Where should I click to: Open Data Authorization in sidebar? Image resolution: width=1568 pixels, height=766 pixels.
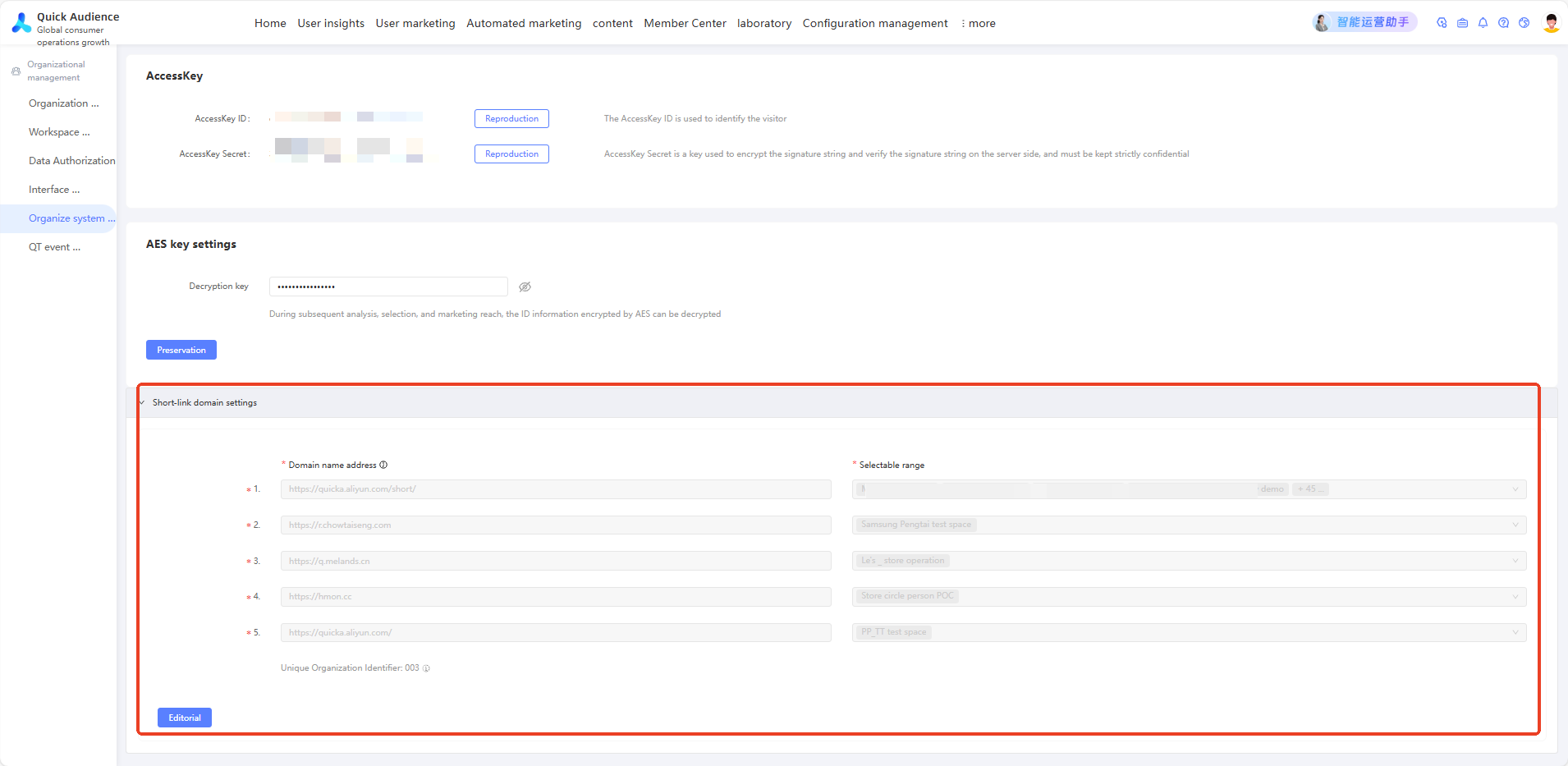click(x=71, y=161)
